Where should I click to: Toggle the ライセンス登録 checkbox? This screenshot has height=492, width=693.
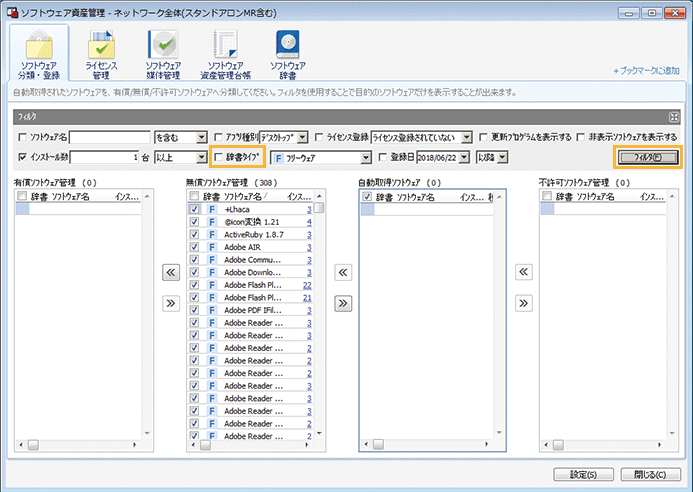click(319, 137)
